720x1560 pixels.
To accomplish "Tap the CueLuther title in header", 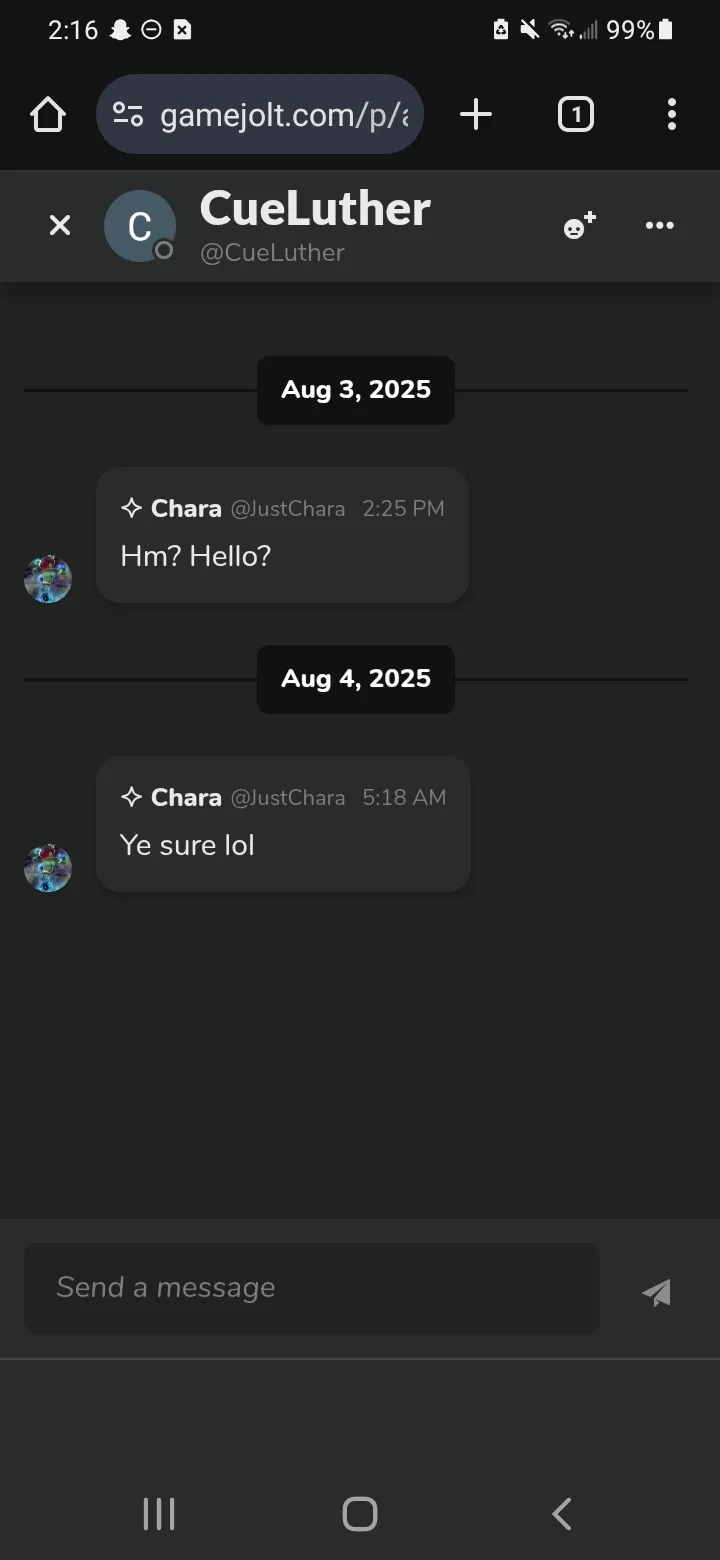I will tap(315, 209).
